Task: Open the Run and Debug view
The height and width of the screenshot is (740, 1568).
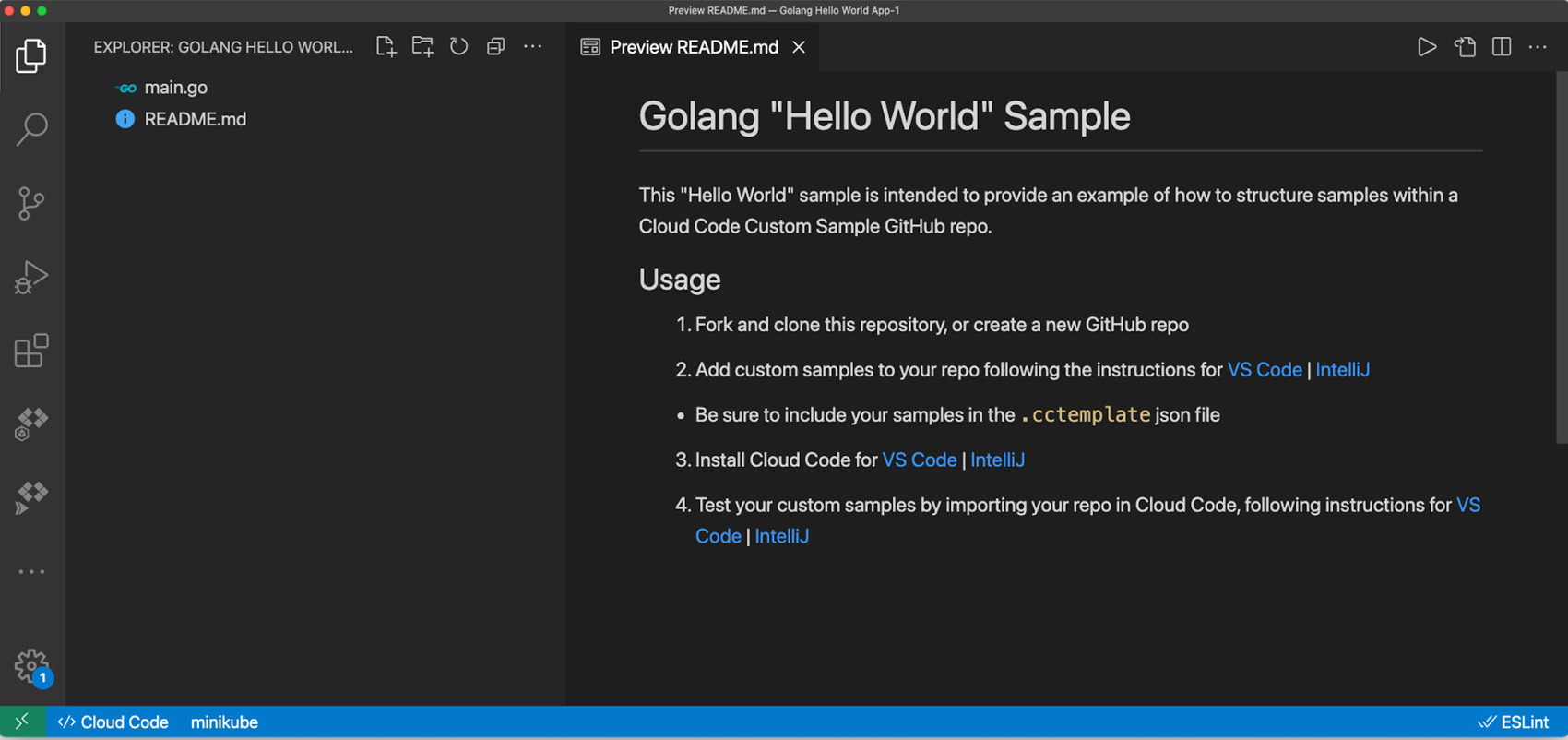Action: 31,277
